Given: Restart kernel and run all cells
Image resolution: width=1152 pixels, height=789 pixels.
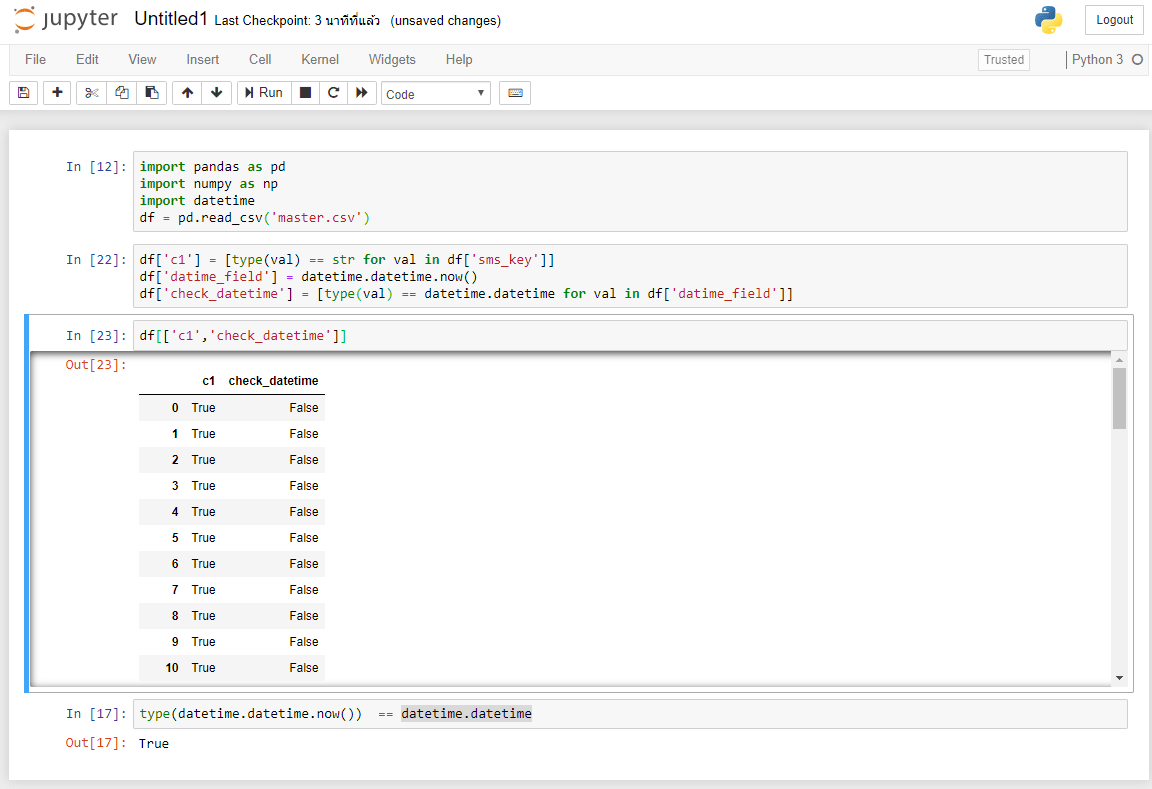Looking at the screenshot, I should pos(362,92).
